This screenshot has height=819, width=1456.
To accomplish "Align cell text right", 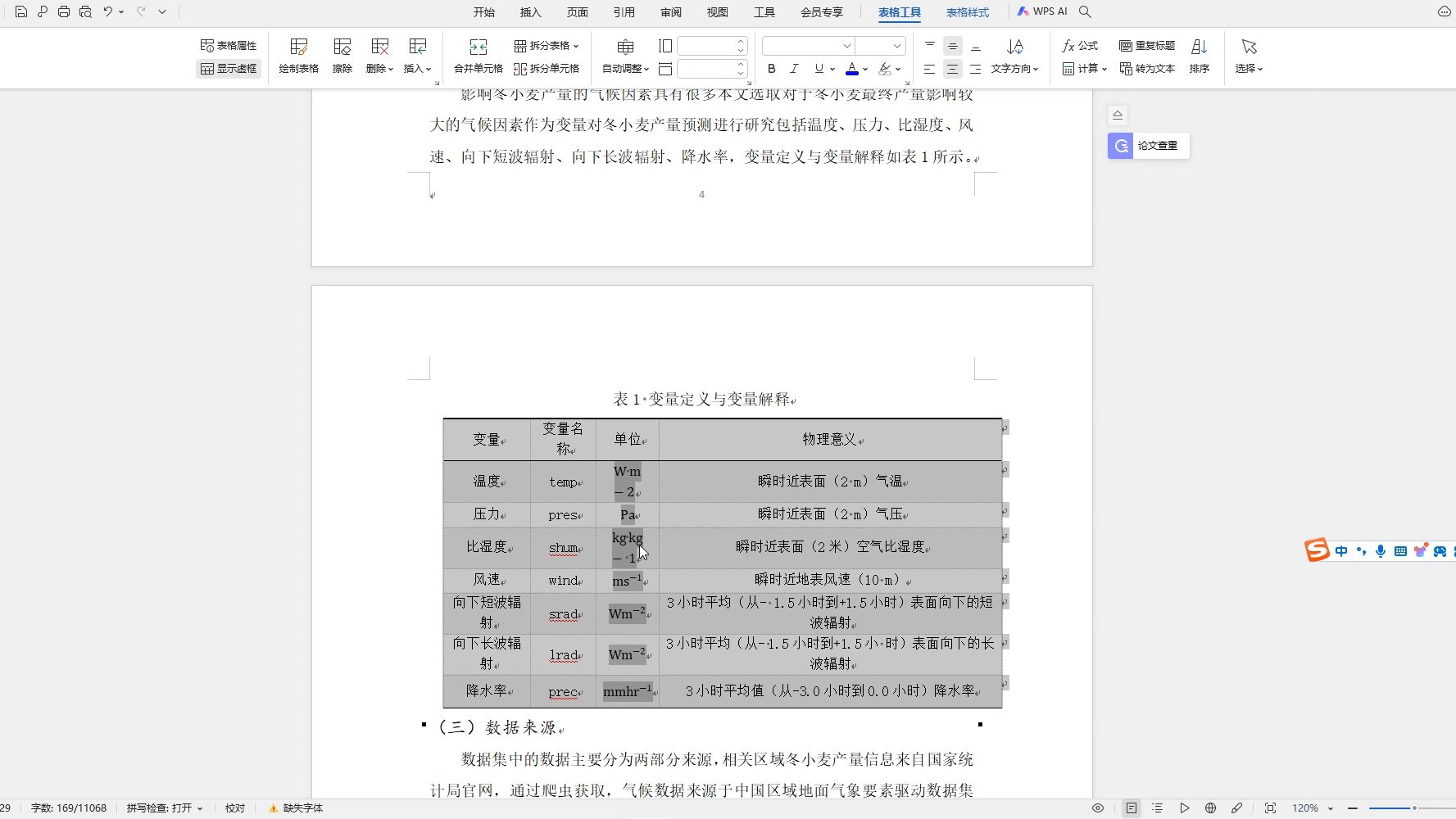I will pos(976,69).
